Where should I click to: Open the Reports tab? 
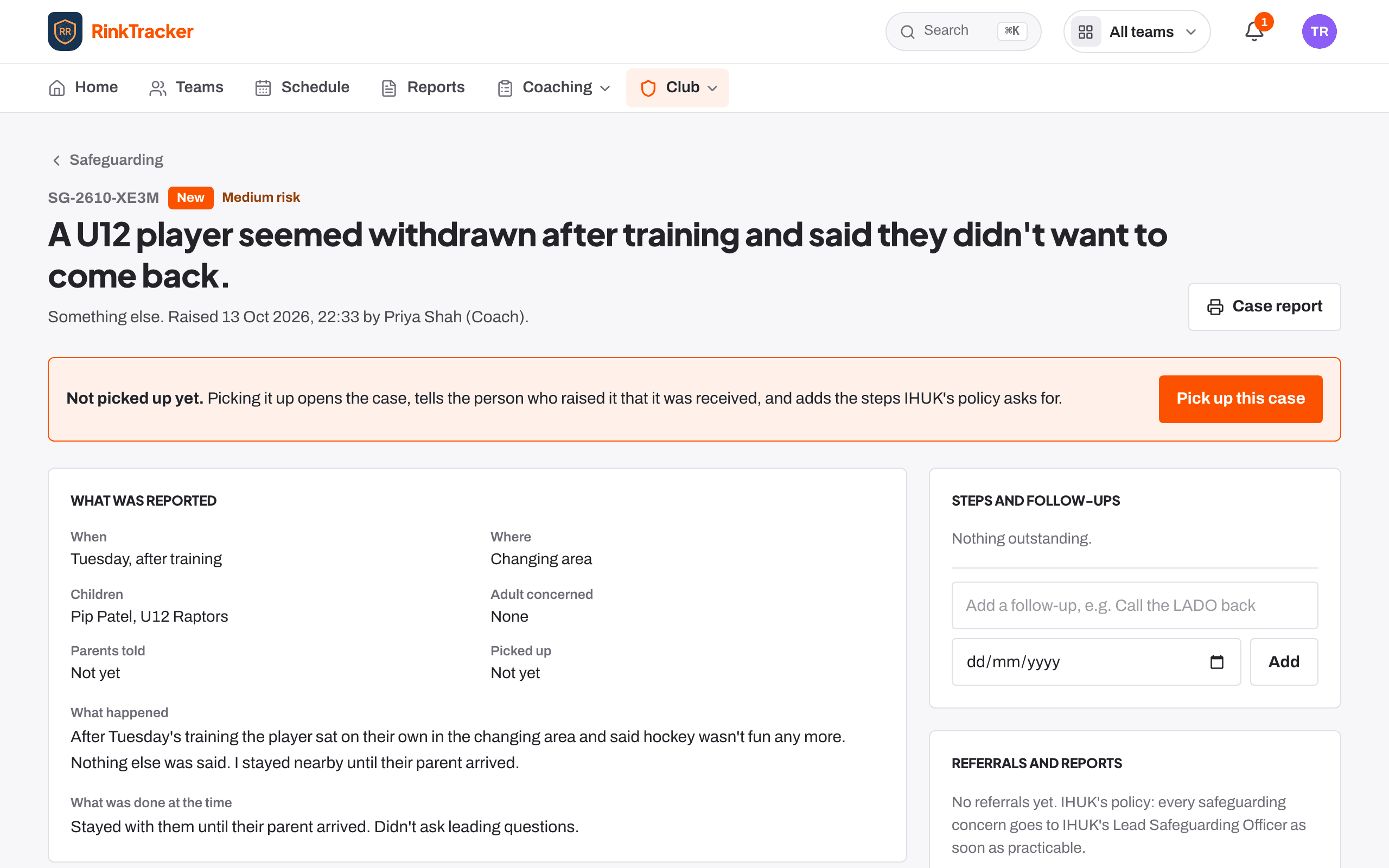click(x=423, y=88)
